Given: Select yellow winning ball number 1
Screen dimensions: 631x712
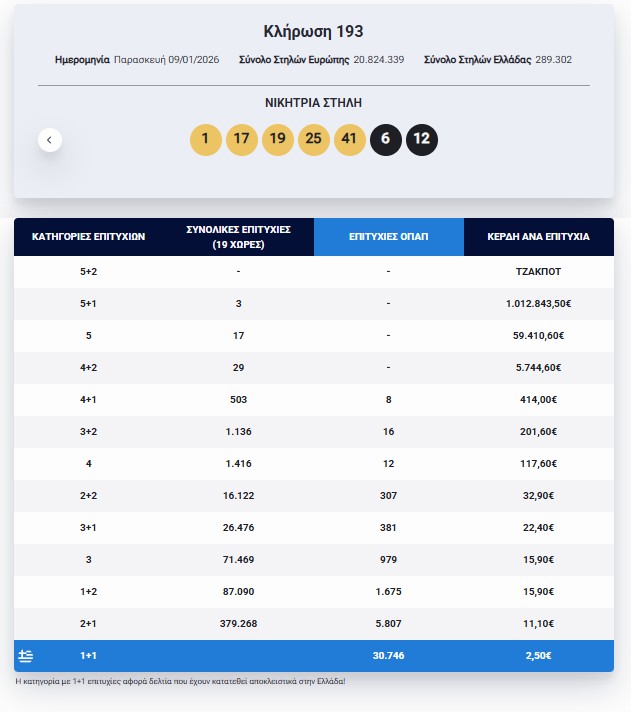Looking at the screenshot, I should tap(205, 139).
